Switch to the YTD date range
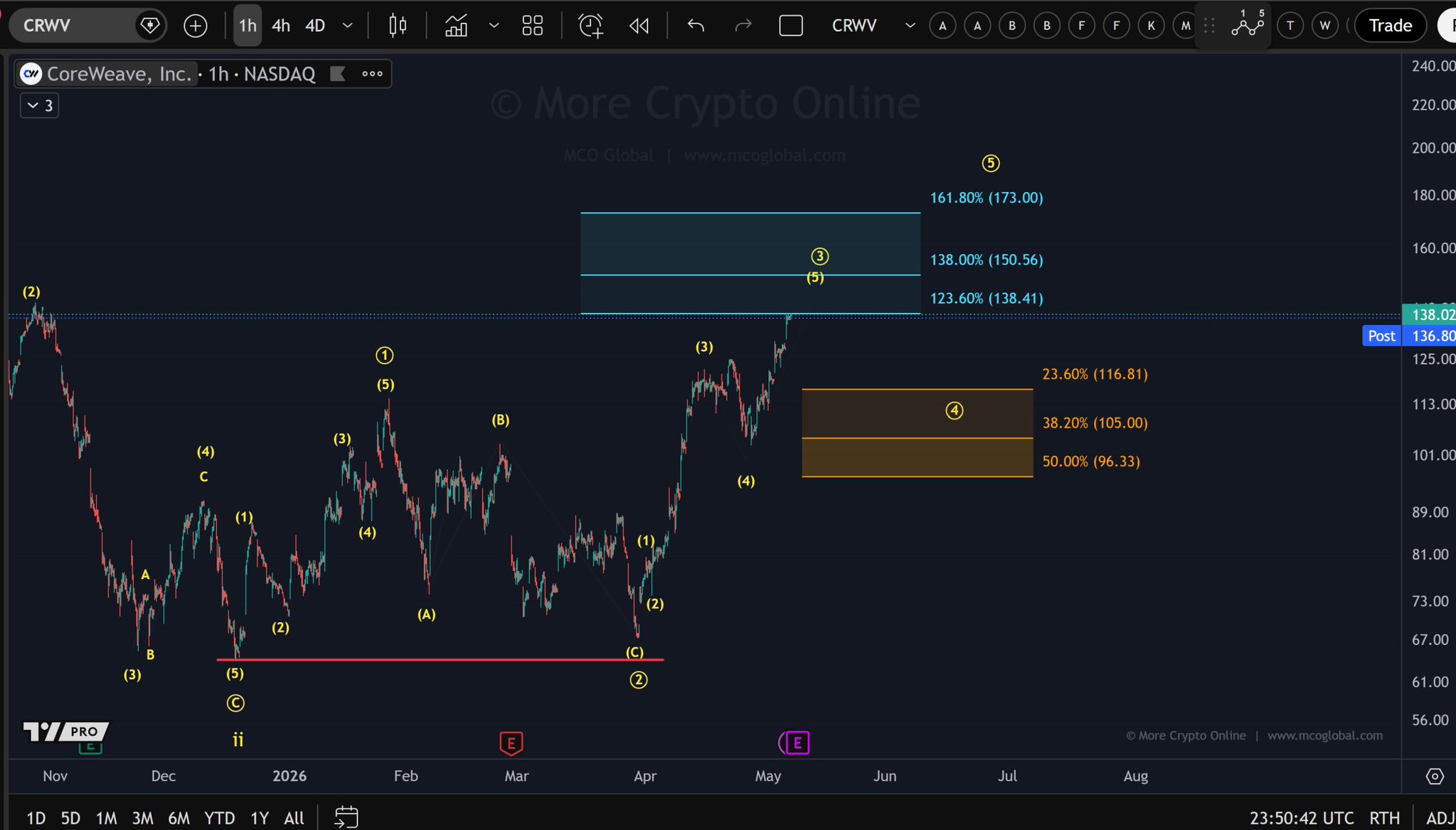1456x830 pixels. pyautogui.click(x=219, y=818)
